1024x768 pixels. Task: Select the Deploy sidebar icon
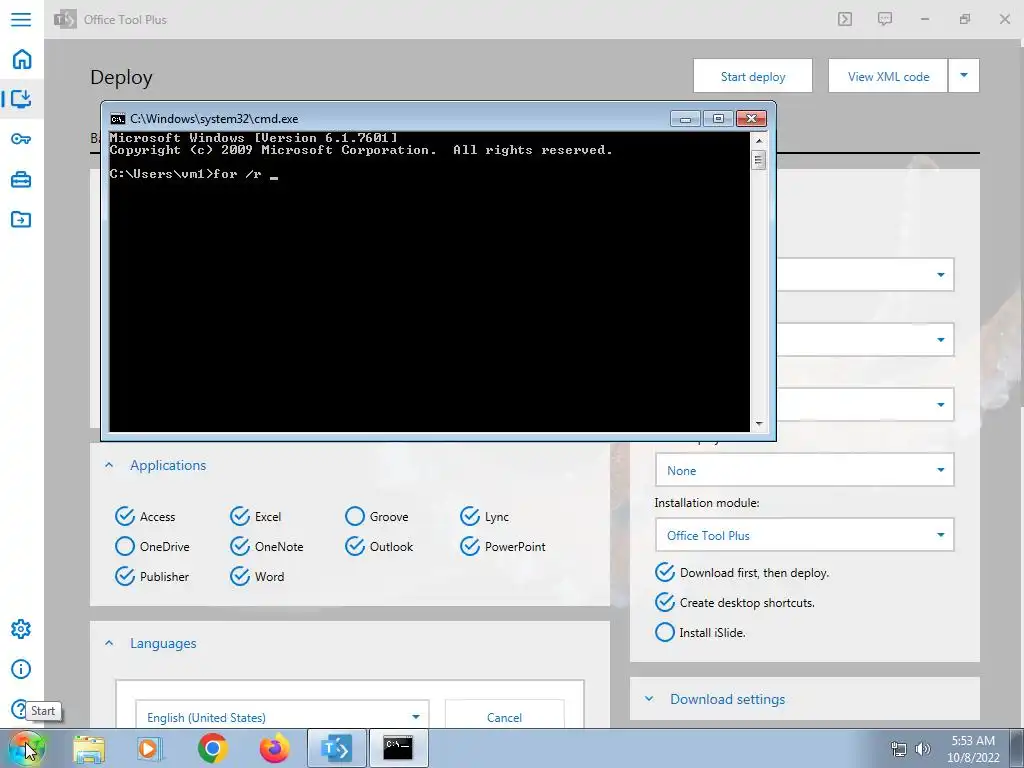tap(21, 99)
